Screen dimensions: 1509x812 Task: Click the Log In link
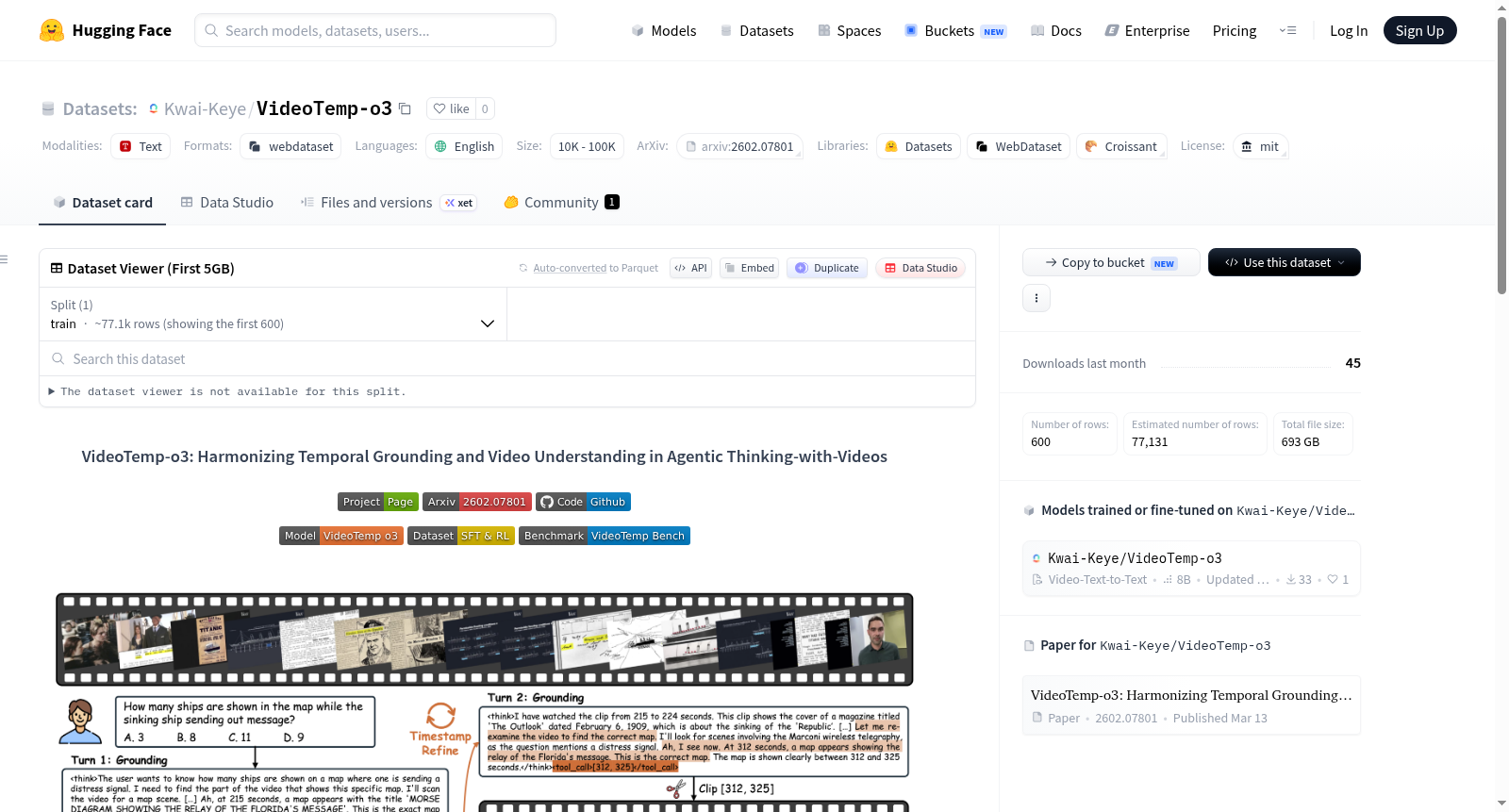click(1349, 30)
